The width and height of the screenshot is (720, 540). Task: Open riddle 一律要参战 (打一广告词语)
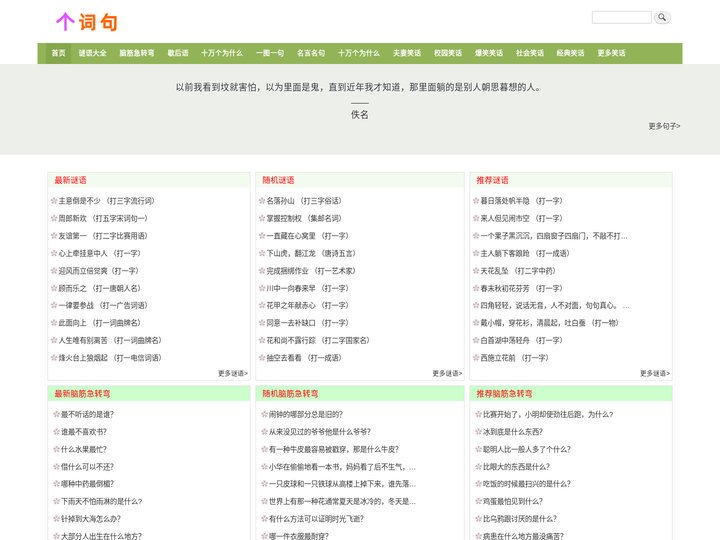[103, 305]
